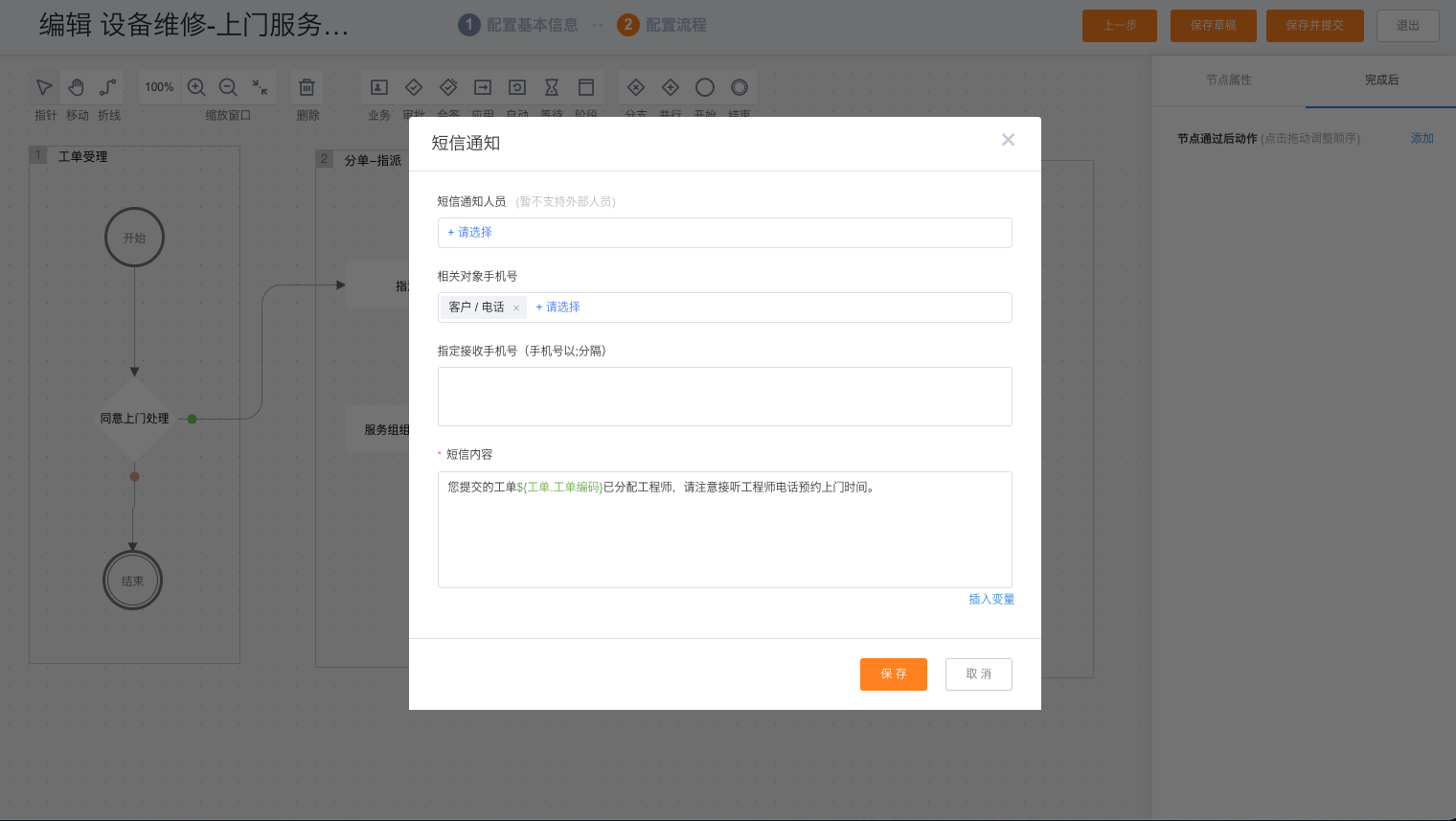
Task: Select the 折线 polyline tool
Action: [x=108, y=88]
